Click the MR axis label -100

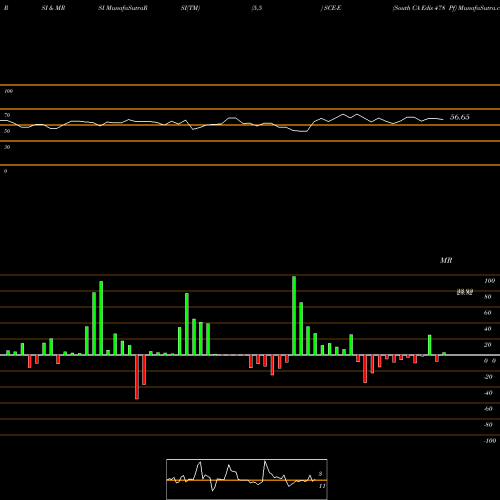(x=490, y=441)
